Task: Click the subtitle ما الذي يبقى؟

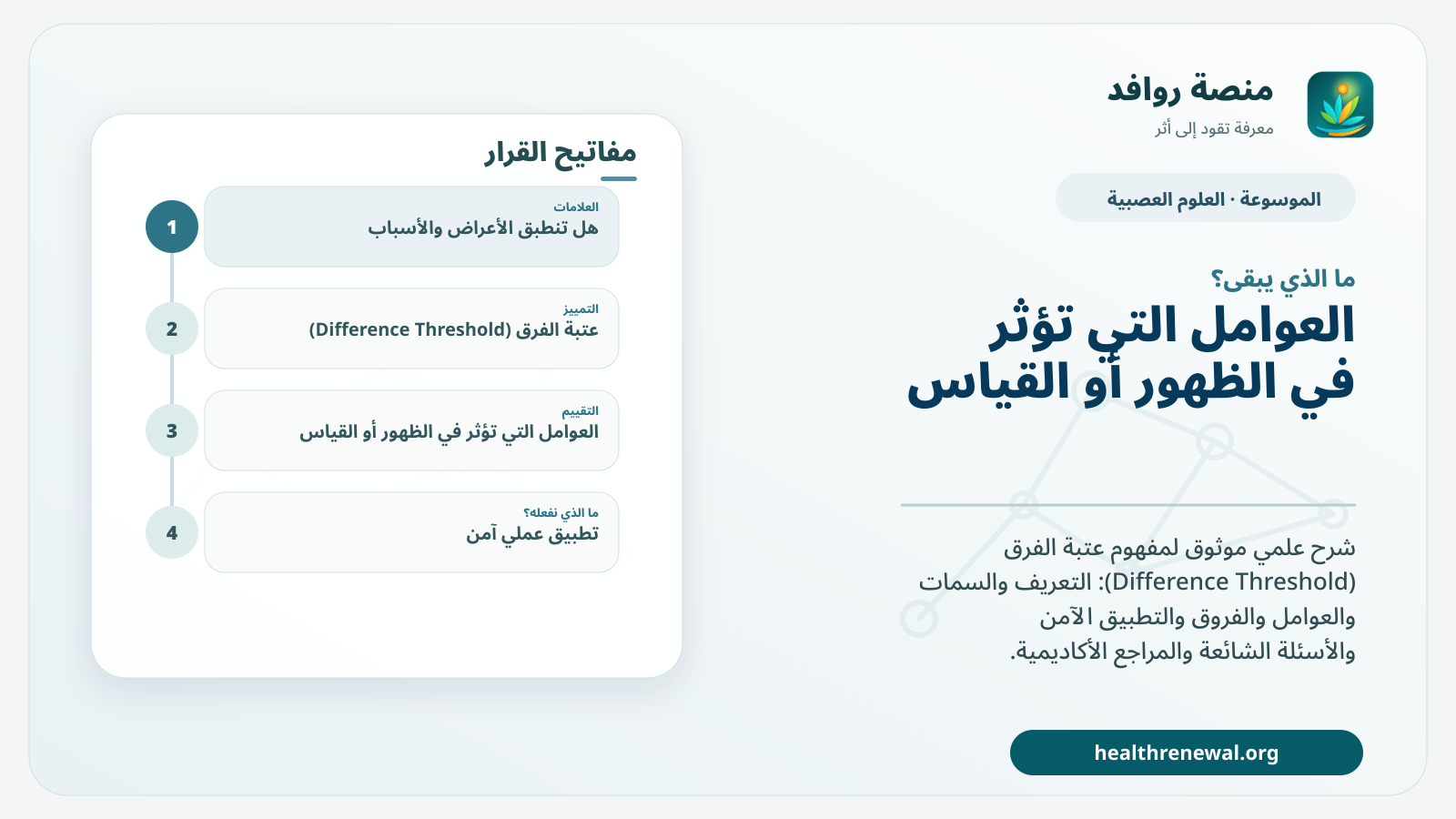Action: 1283,278
